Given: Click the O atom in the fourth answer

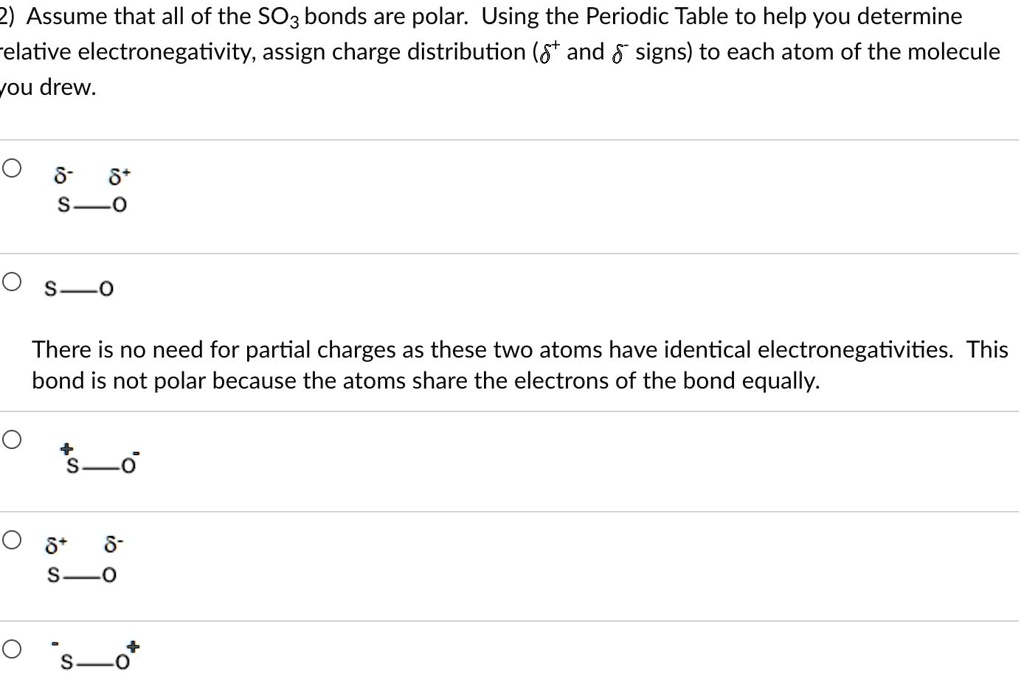Looking at the screenshot, I should tap(107, 574).
